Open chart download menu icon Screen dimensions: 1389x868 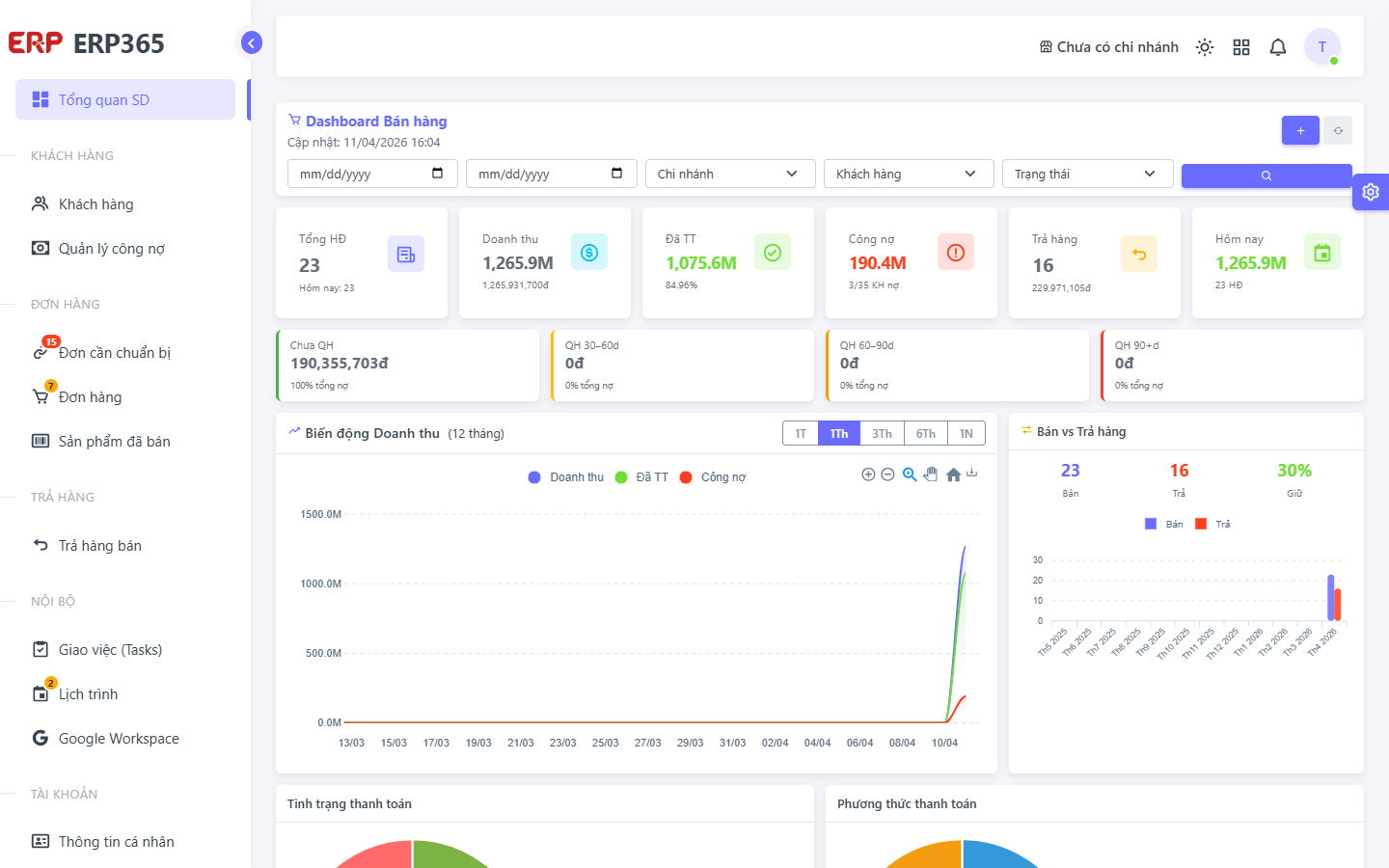pyautogui.click(x=972, y=474)
